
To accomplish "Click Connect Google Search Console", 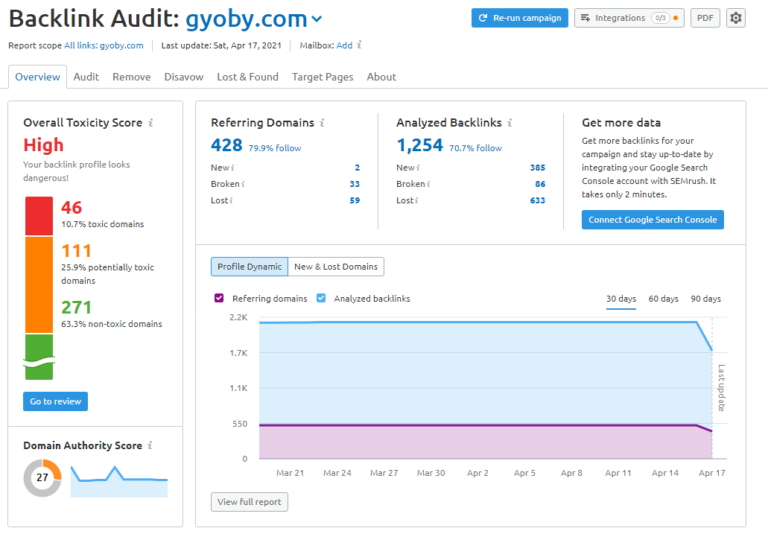I will 652,220.
